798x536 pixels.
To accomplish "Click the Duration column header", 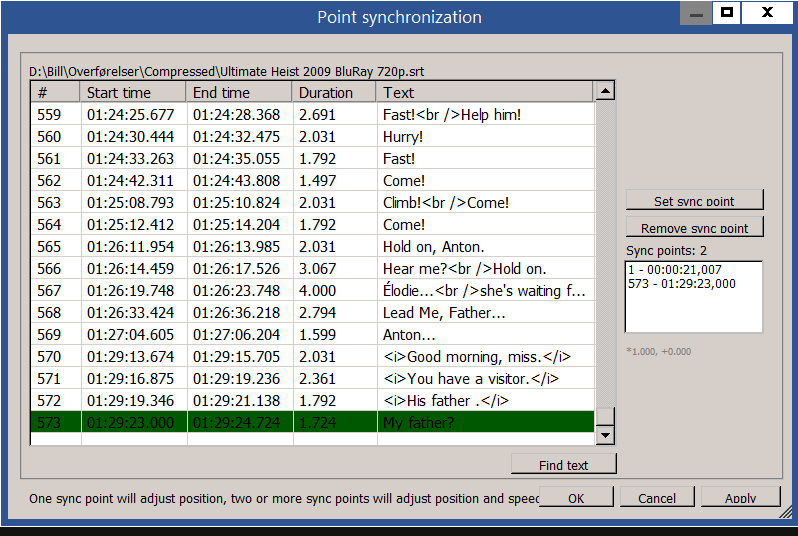I will pyautogui.click(x=333, y=93).
